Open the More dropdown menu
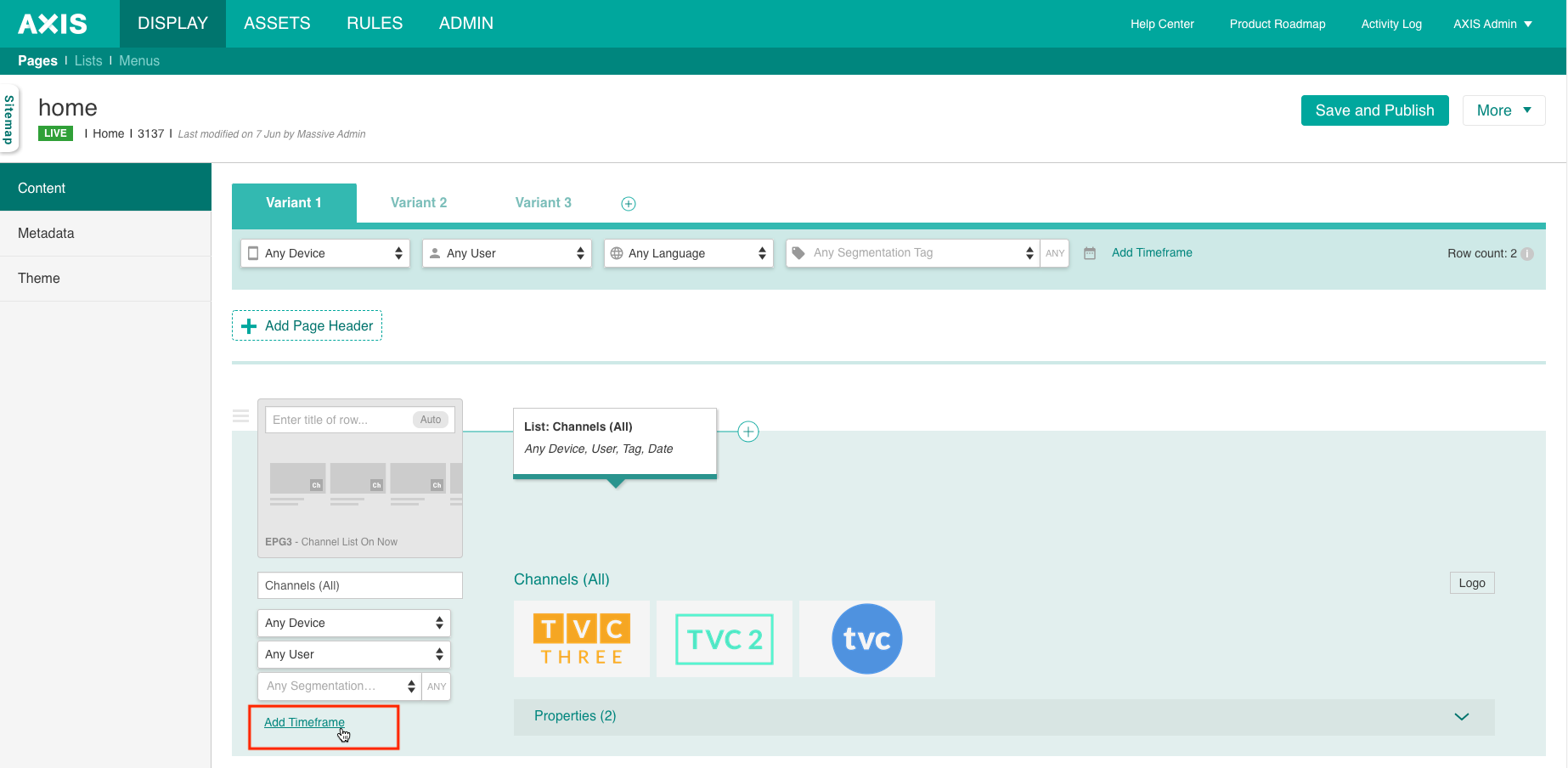 click(1503, 110)
